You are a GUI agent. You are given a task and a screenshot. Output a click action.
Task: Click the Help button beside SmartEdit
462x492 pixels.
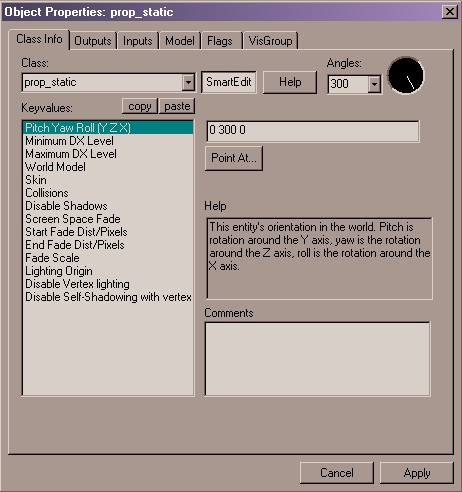290,82
